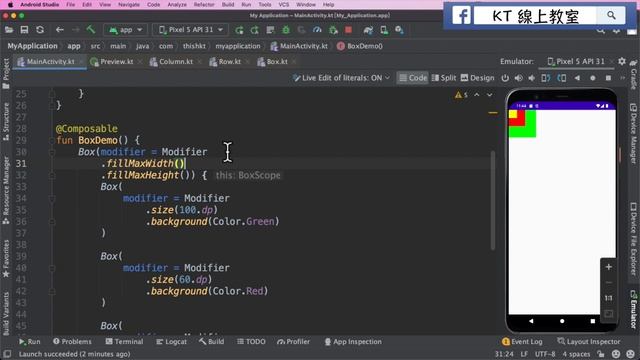Open the Terminal tool window

tap(124, 342)
